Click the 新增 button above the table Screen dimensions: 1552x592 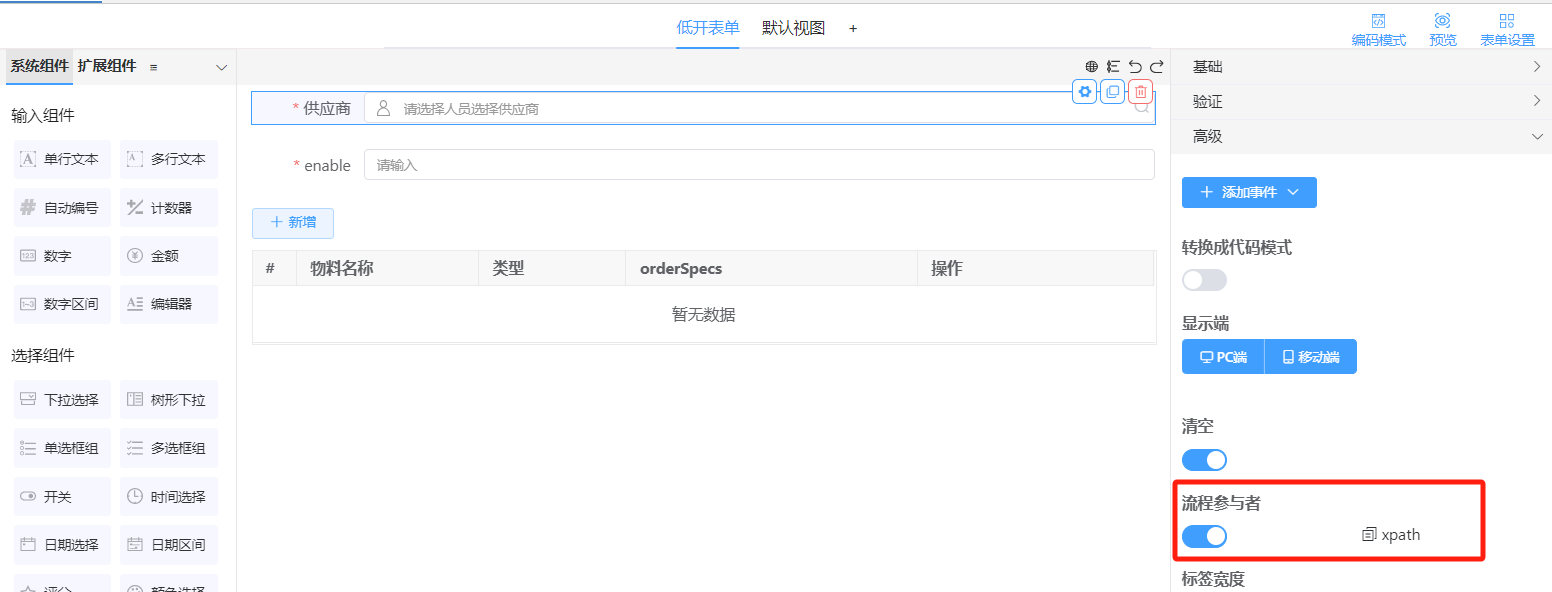click(292, 223)
